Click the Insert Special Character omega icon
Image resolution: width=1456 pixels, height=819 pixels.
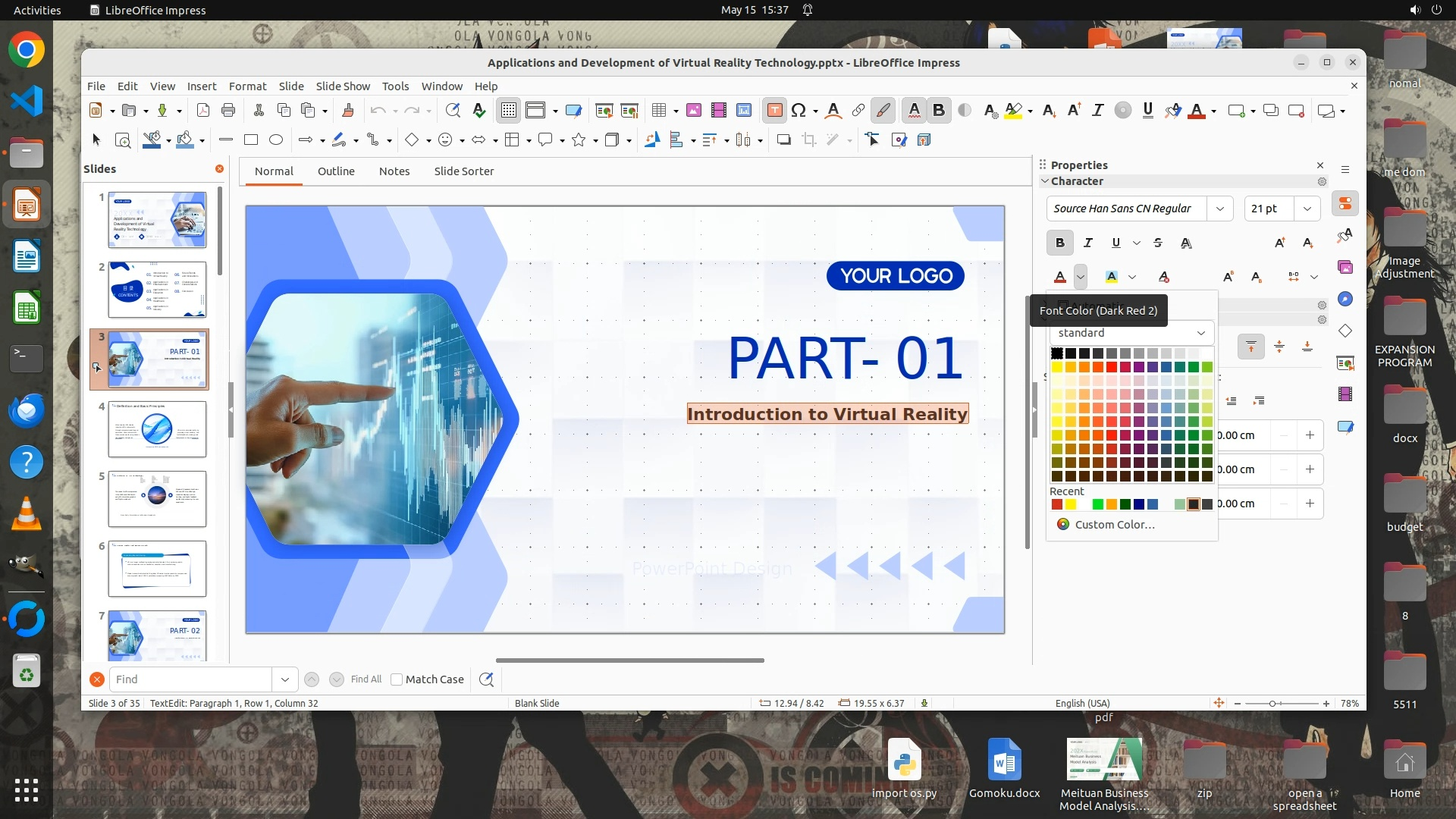point(799,111)
